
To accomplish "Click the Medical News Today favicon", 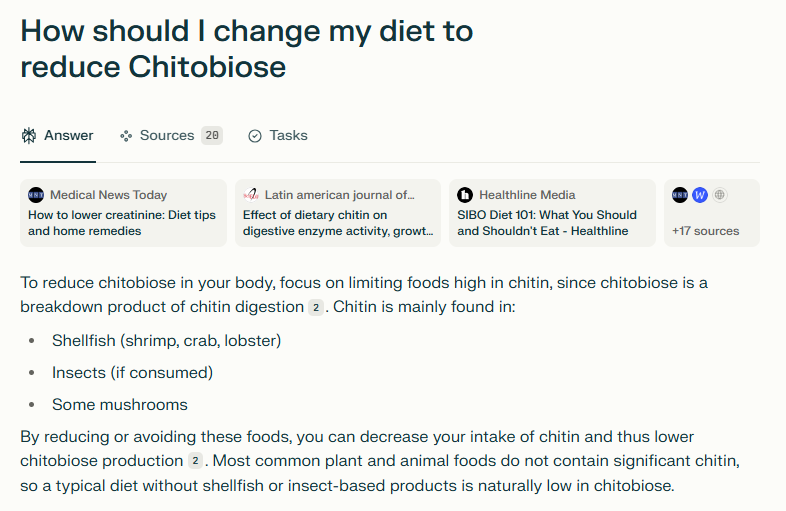I will tap(36, 195).
